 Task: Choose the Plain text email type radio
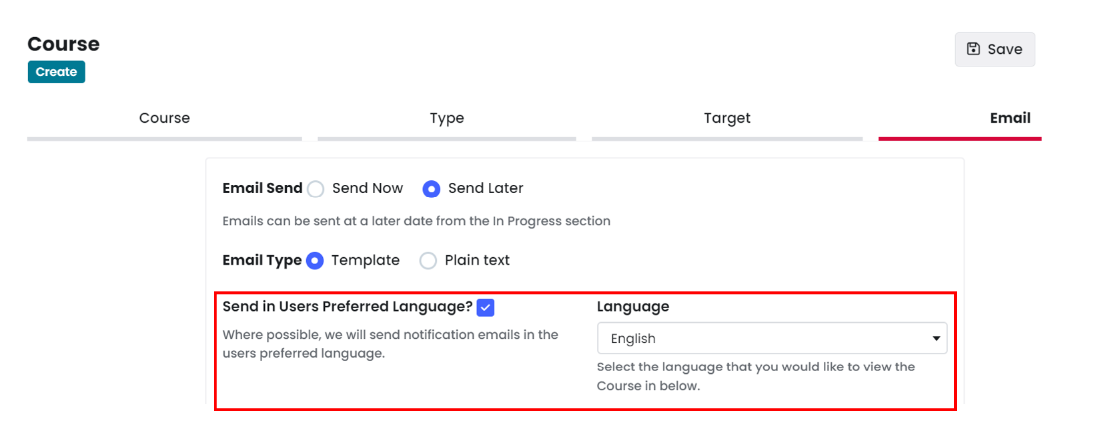pos(428,261)
